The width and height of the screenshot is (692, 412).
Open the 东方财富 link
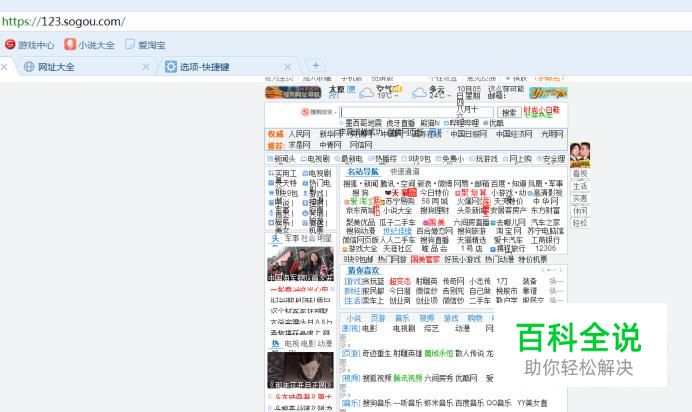coord(545,211)
